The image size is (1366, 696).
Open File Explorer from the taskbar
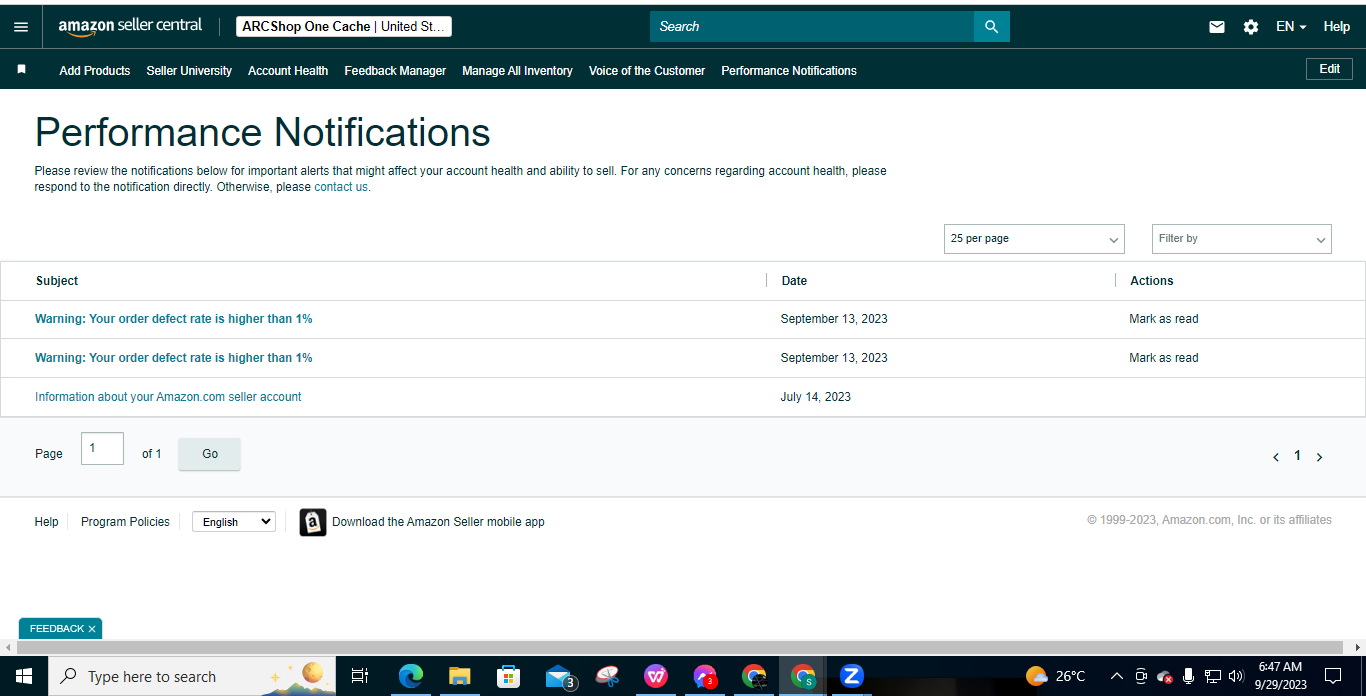click(x=459, y=676)
